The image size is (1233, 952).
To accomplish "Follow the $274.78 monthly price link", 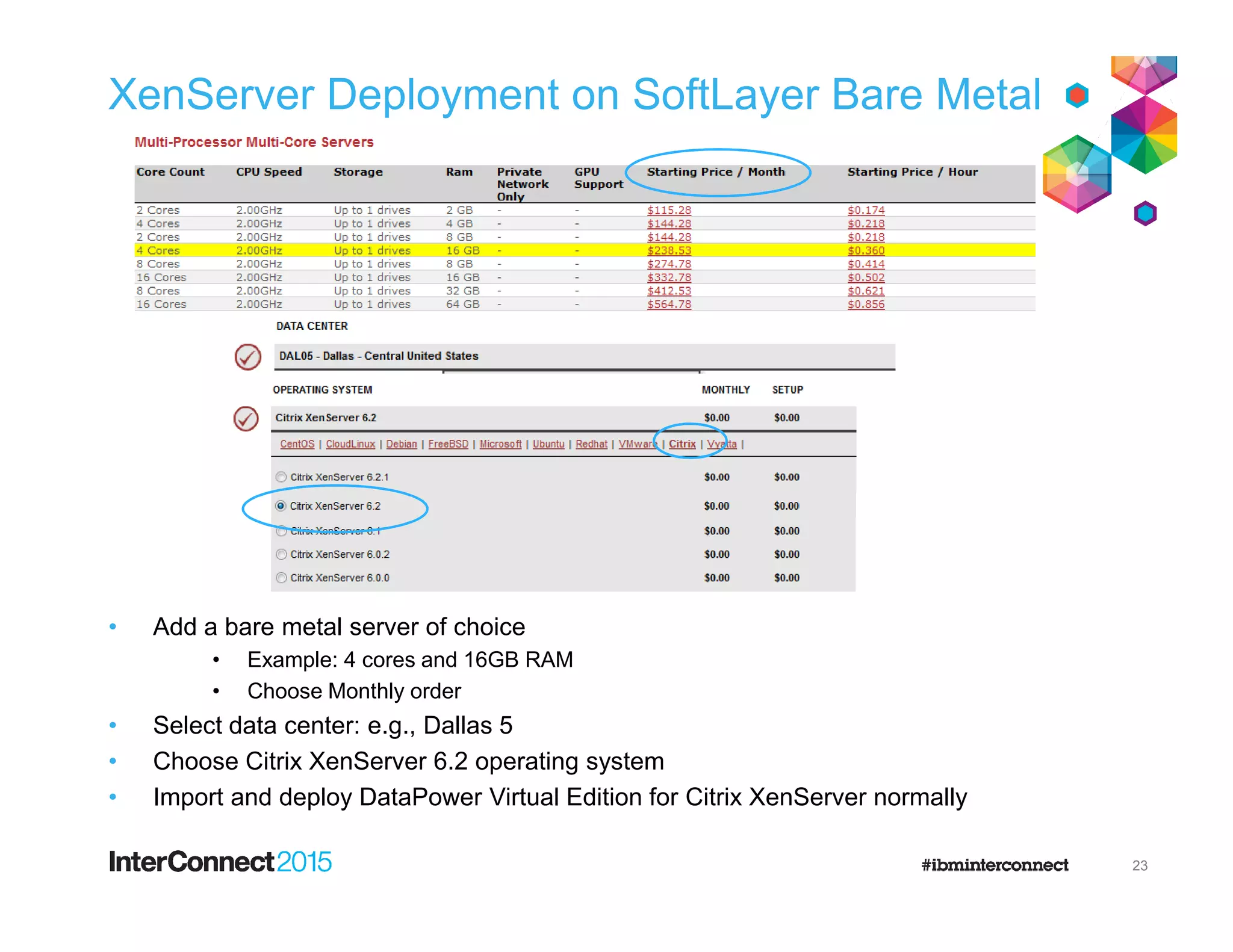I will pyautogui.click(x=669, y=264).
